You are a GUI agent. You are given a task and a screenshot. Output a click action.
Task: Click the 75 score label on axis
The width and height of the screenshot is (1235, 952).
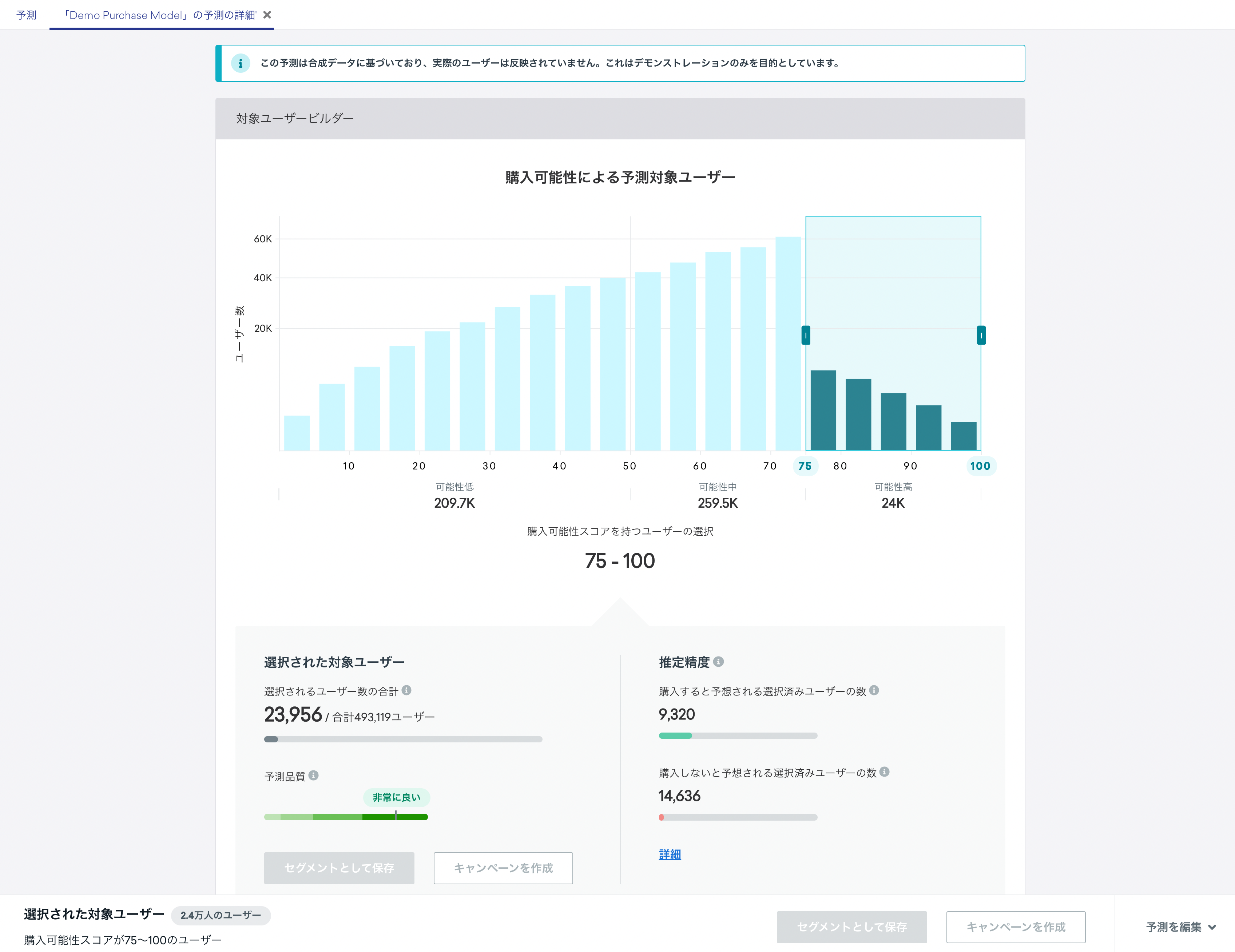[x=805, y=466]
